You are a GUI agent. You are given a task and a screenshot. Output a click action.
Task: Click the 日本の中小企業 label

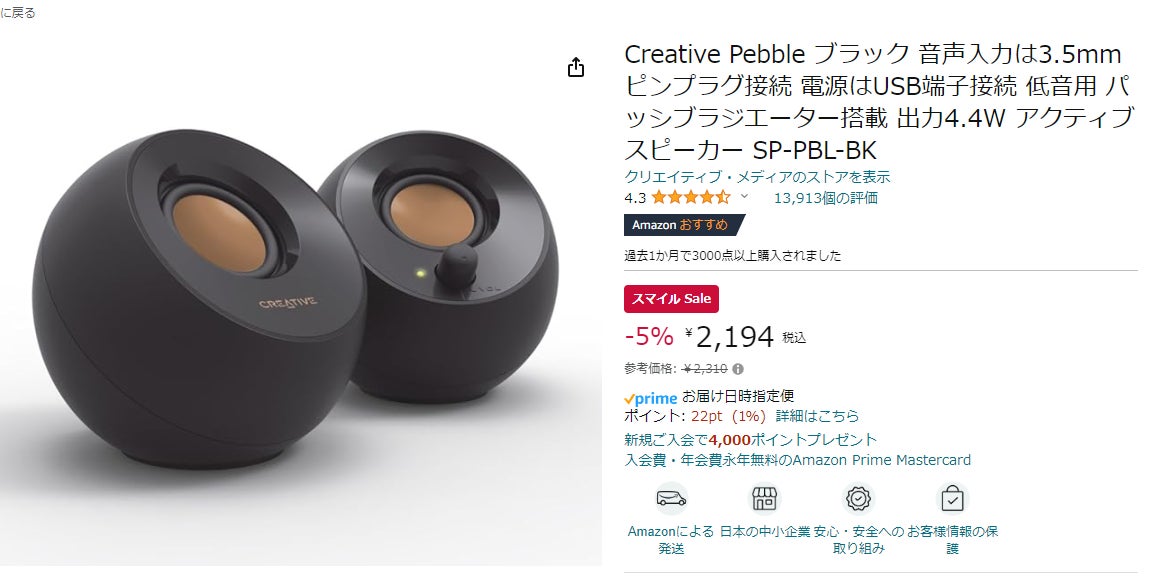764,532
